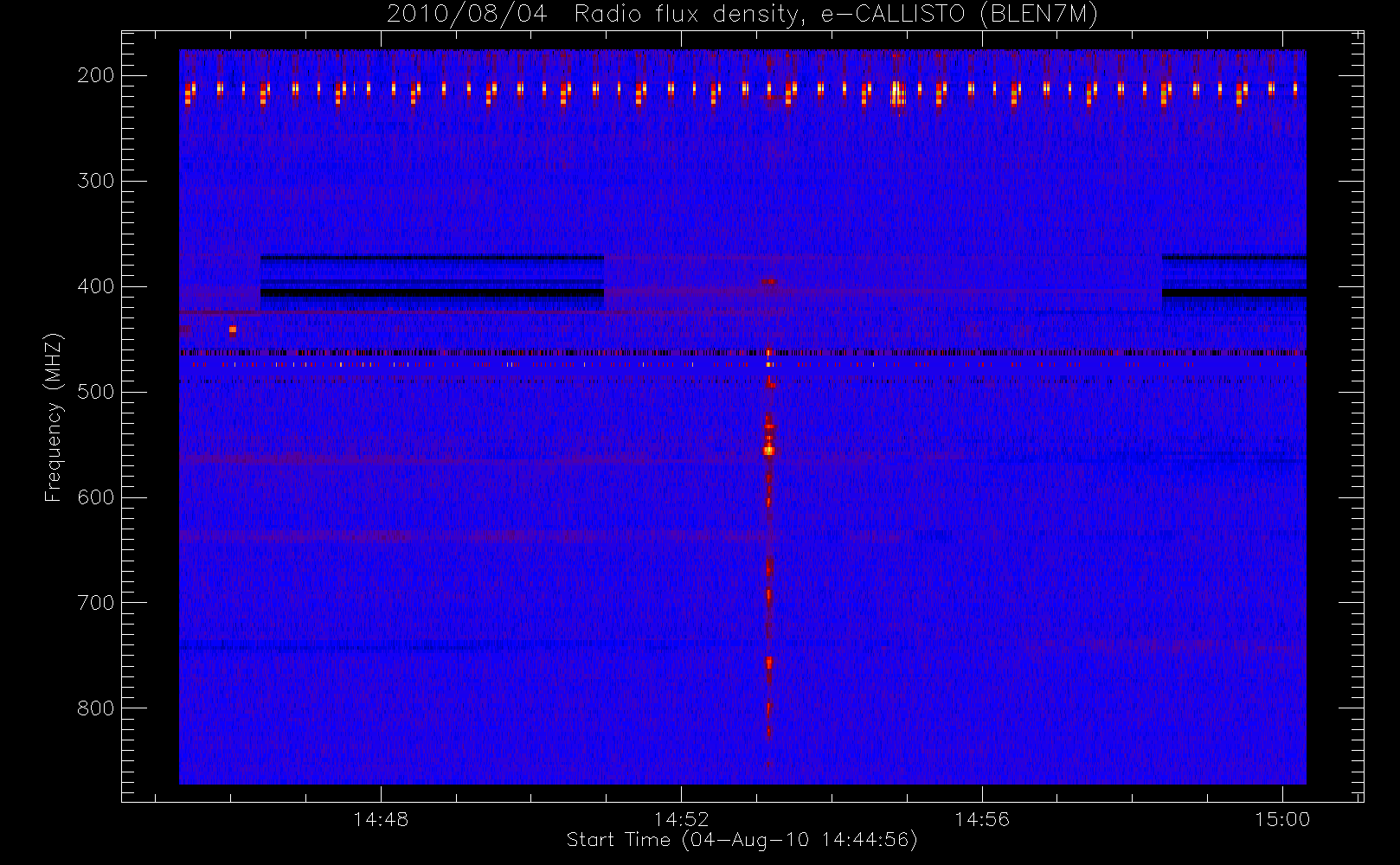This screenshot has width=1400, height=865.
Task: Click the 14:52 time tick label
Action: [681, 819]
